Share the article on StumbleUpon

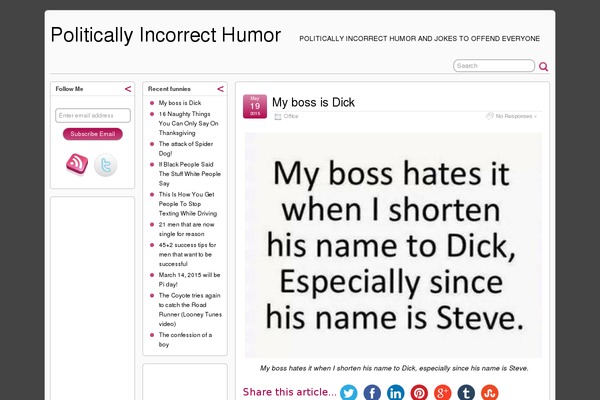coord(490,392)
